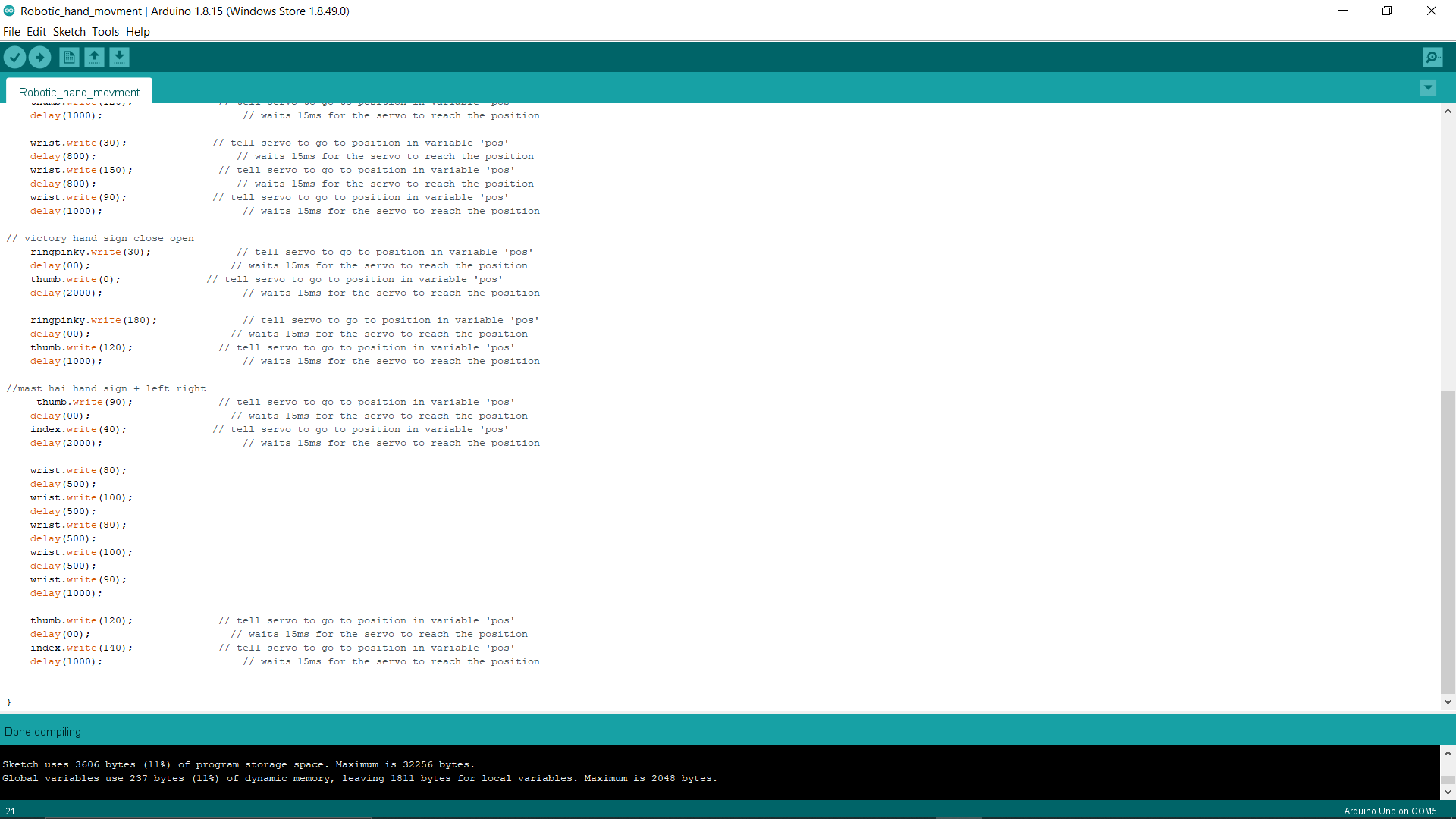Click the 'ringpinky.write(30);' code line
Screen dimensions: 1456x819
click(90, 252)
